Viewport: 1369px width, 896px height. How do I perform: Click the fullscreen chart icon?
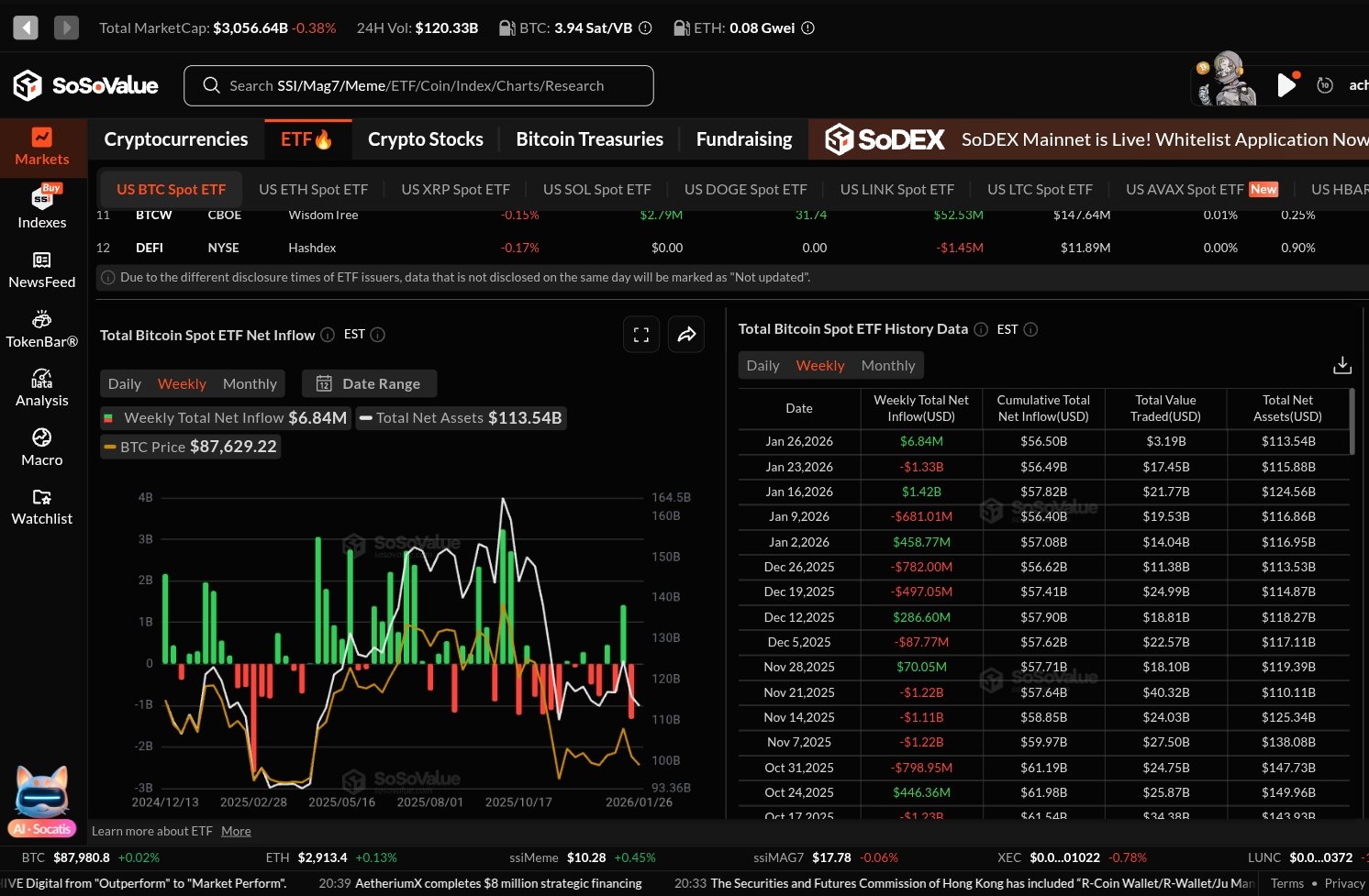tap(641, 335)
